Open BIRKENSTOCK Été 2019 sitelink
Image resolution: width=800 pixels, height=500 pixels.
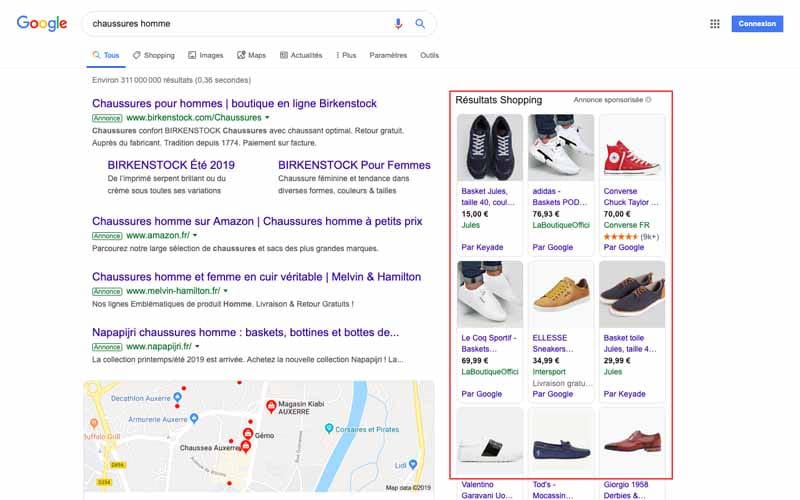pyautogui.click(x=171, y=165)
